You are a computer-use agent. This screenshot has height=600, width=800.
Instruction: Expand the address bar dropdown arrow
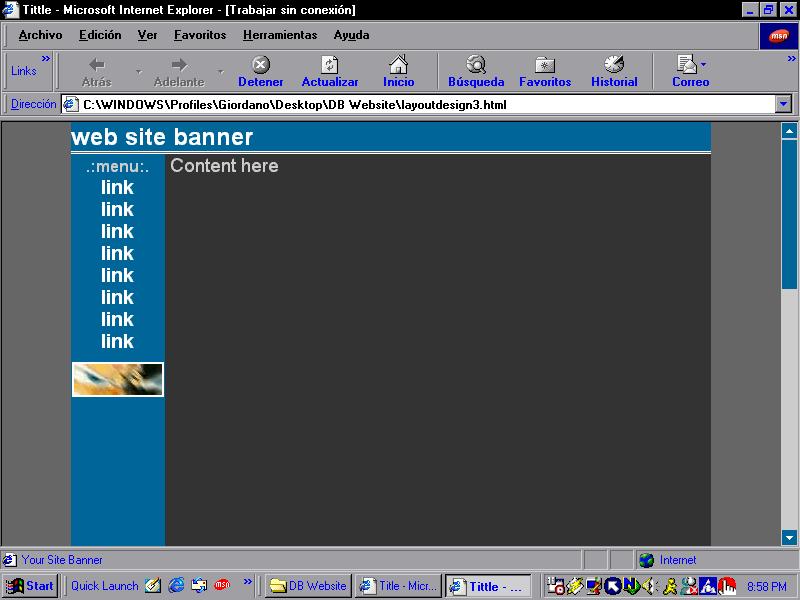click(x=783, y=104)
